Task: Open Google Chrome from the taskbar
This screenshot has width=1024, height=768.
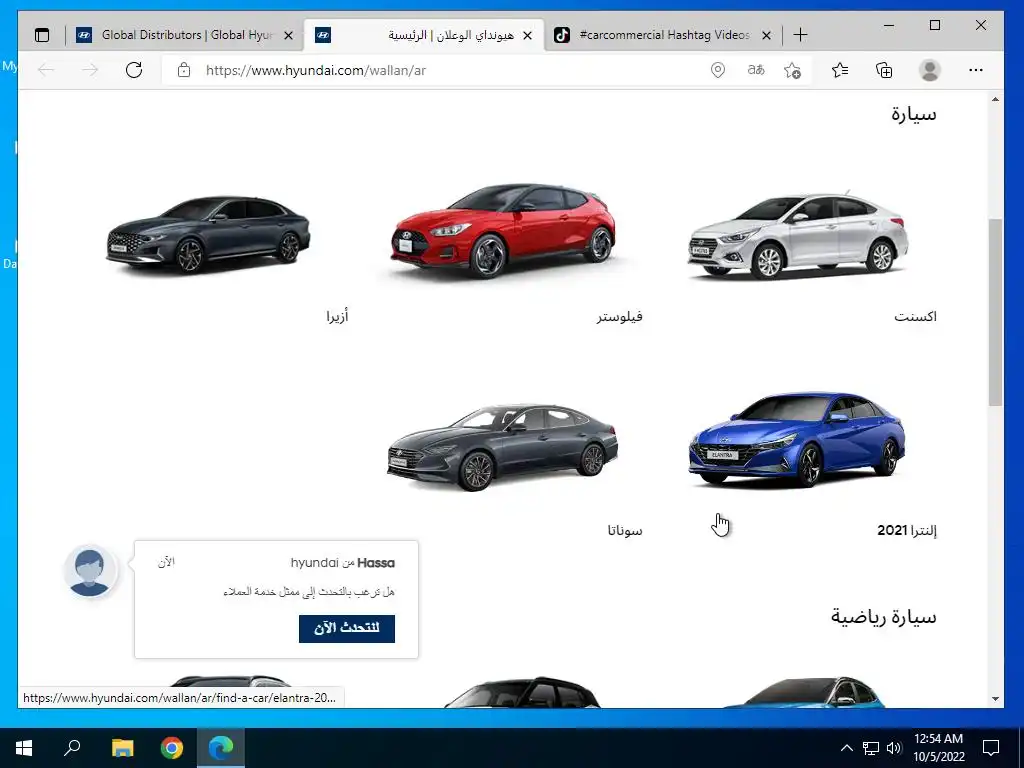Action: coord(172,748)
